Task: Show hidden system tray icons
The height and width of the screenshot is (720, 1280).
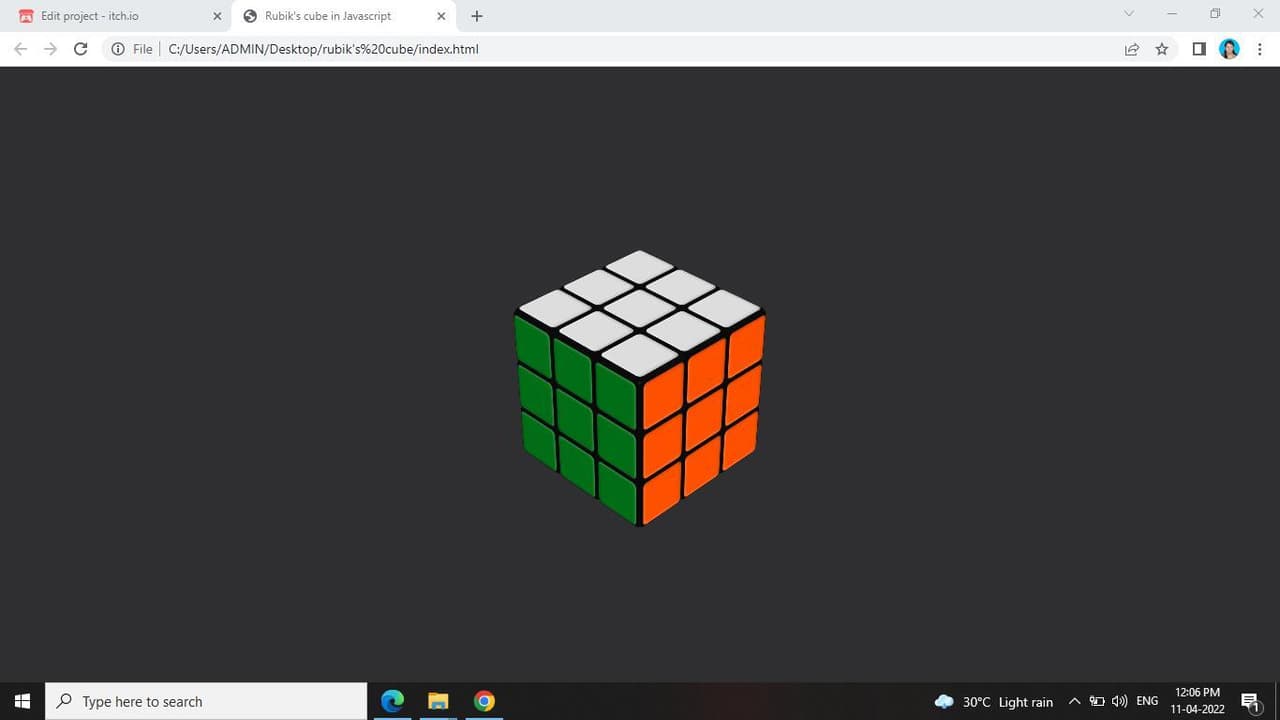Action: pyautogui.click(x=1074, y=701)
